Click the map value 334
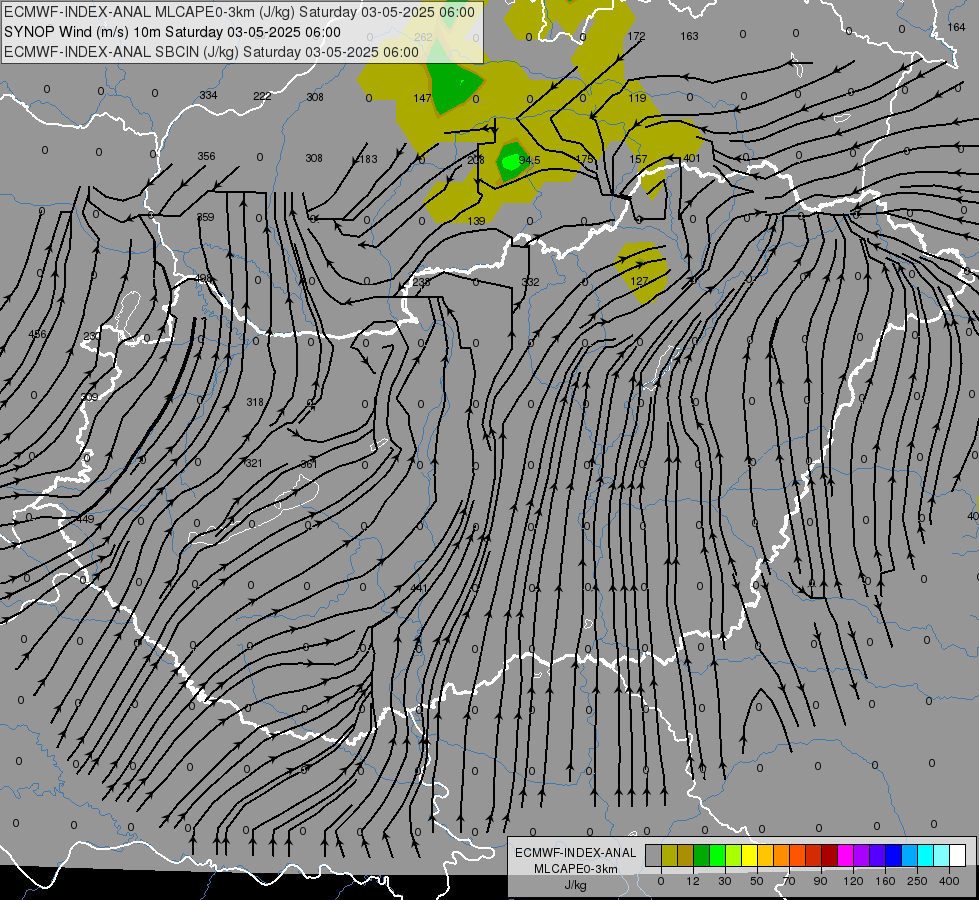This screenshot has height=900, width=979. (x=209, y=95)
